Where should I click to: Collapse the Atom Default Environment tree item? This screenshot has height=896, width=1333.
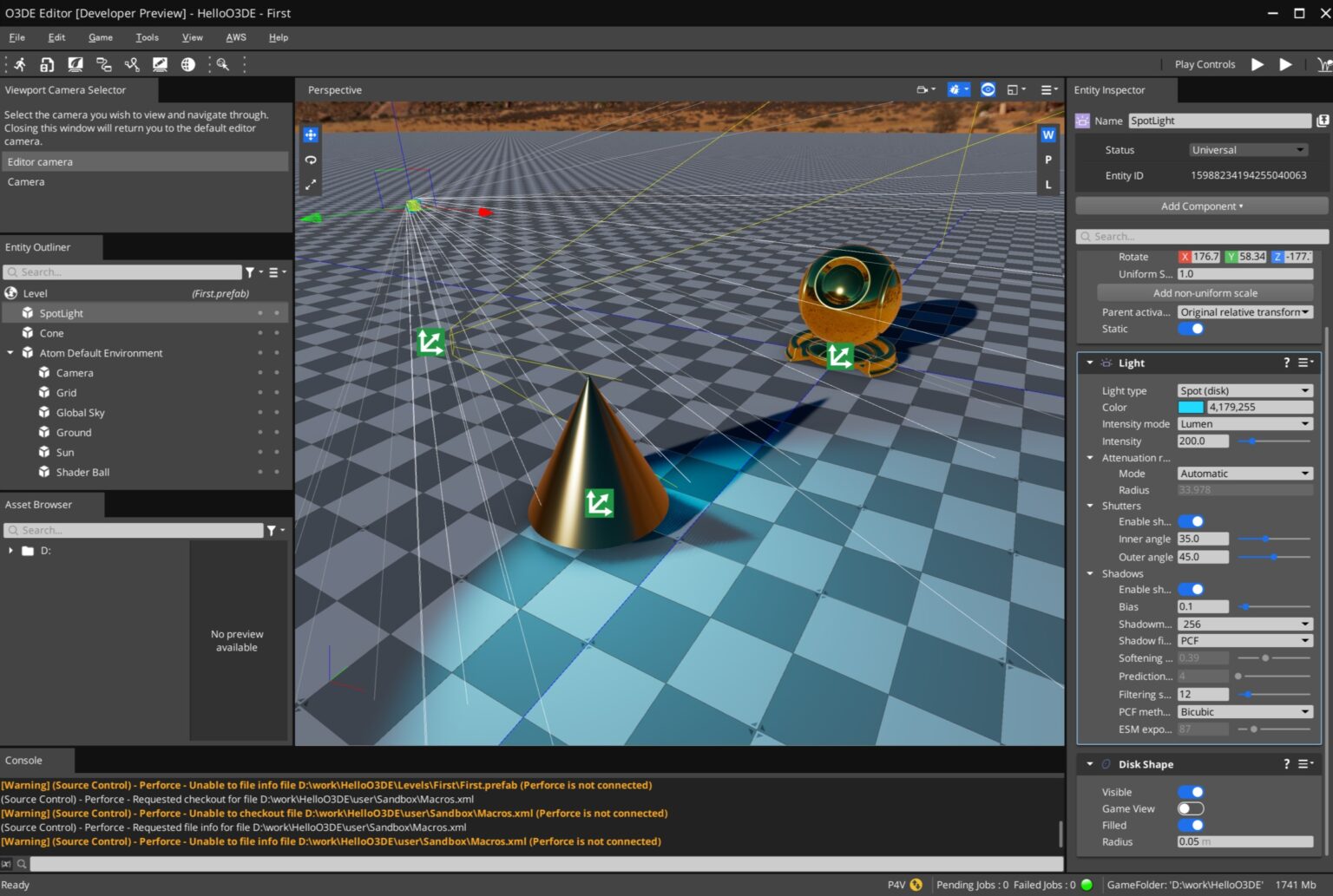point(11,353)
